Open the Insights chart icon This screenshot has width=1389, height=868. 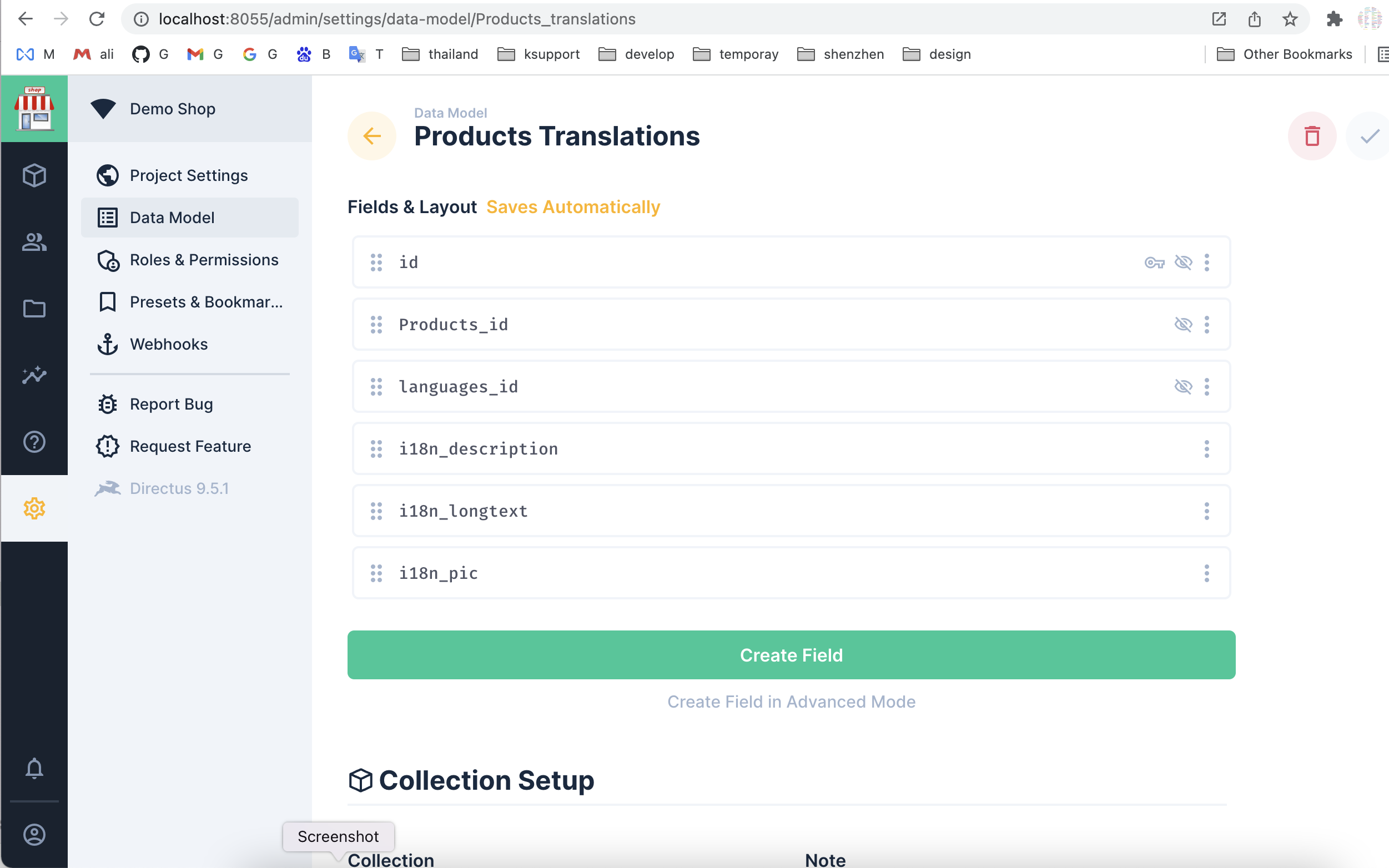34,375
